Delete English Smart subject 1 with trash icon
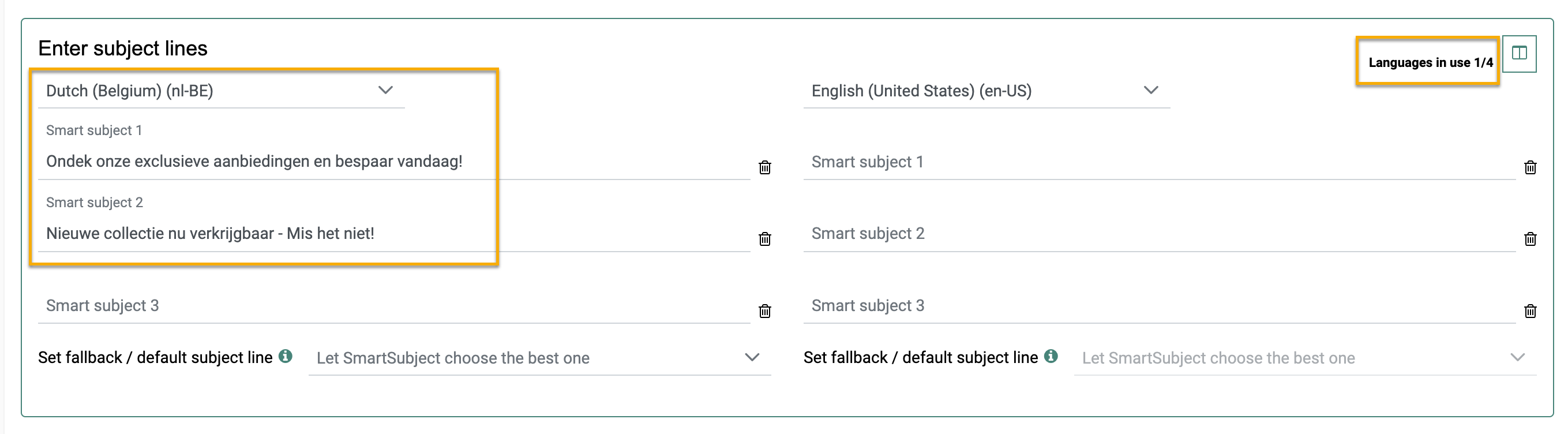 click(1530, 167)
